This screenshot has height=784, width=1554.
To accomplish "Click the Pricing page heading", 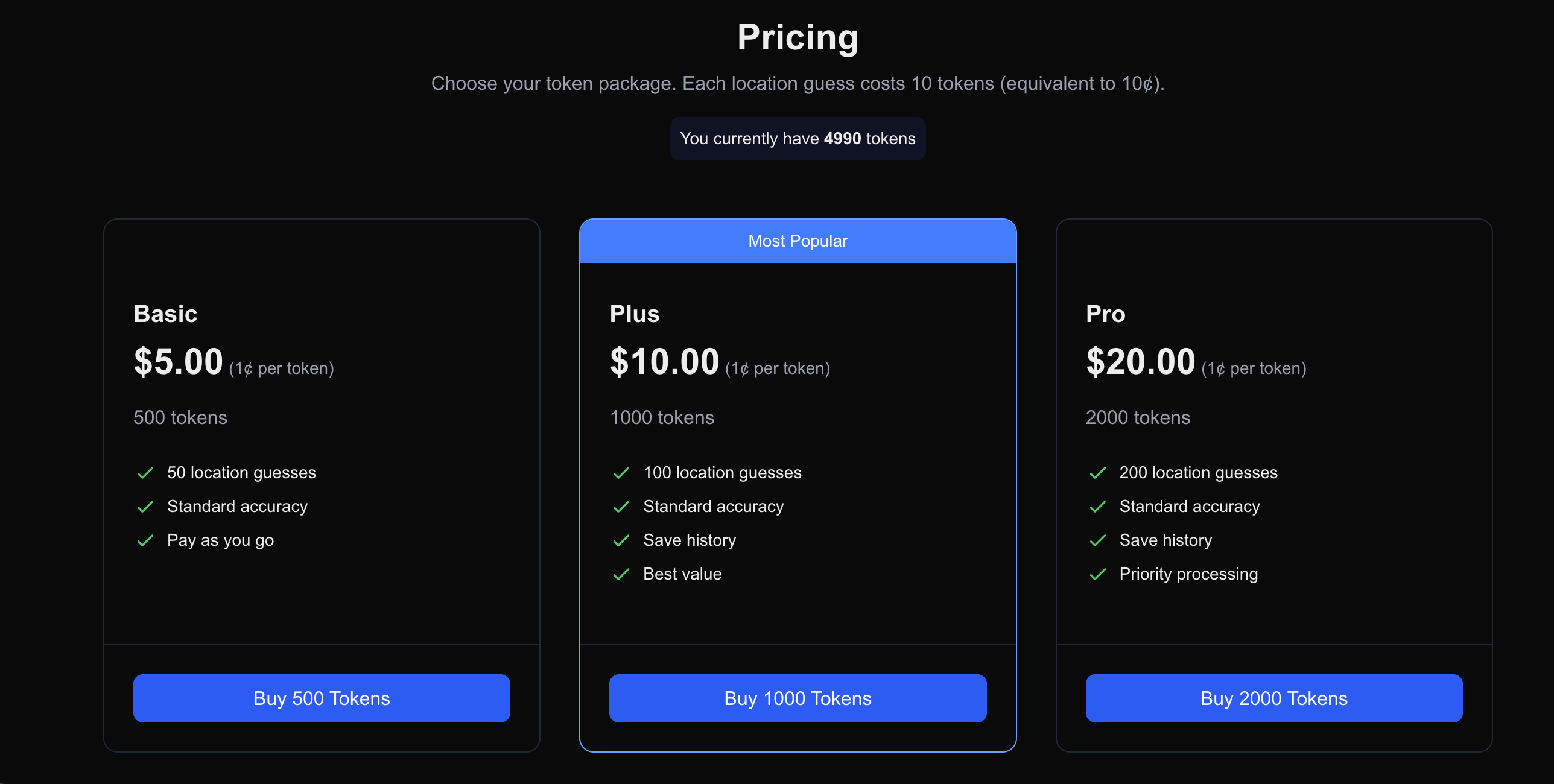I will (x=798, y=37).
